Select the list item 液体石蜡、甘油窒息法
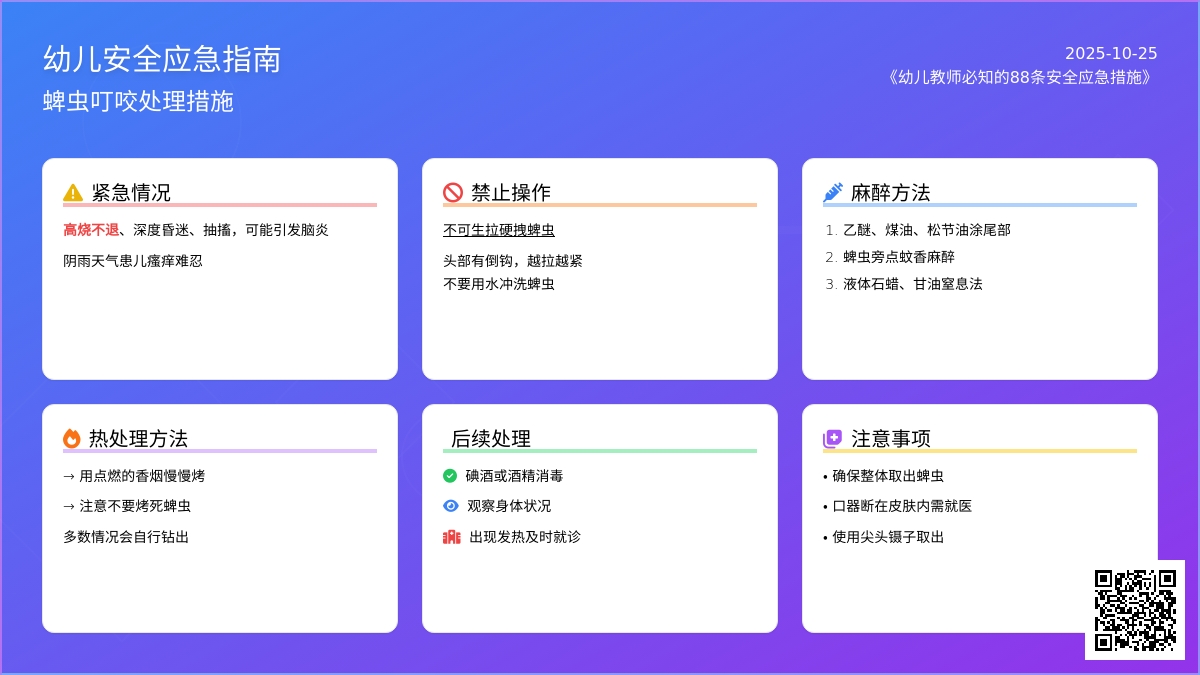This screenshot has height=675, width=1200. (912, 284)
